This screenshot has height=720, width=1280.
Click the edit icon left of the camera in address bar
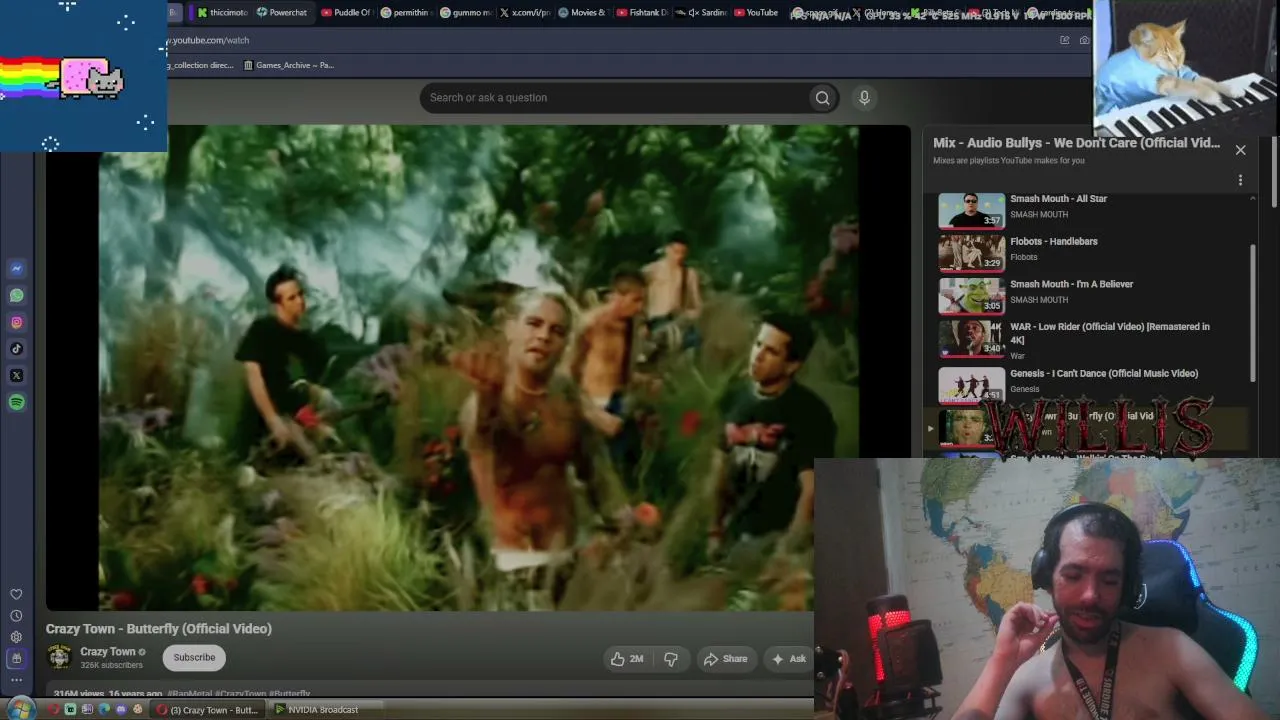tap(1064, 40)
